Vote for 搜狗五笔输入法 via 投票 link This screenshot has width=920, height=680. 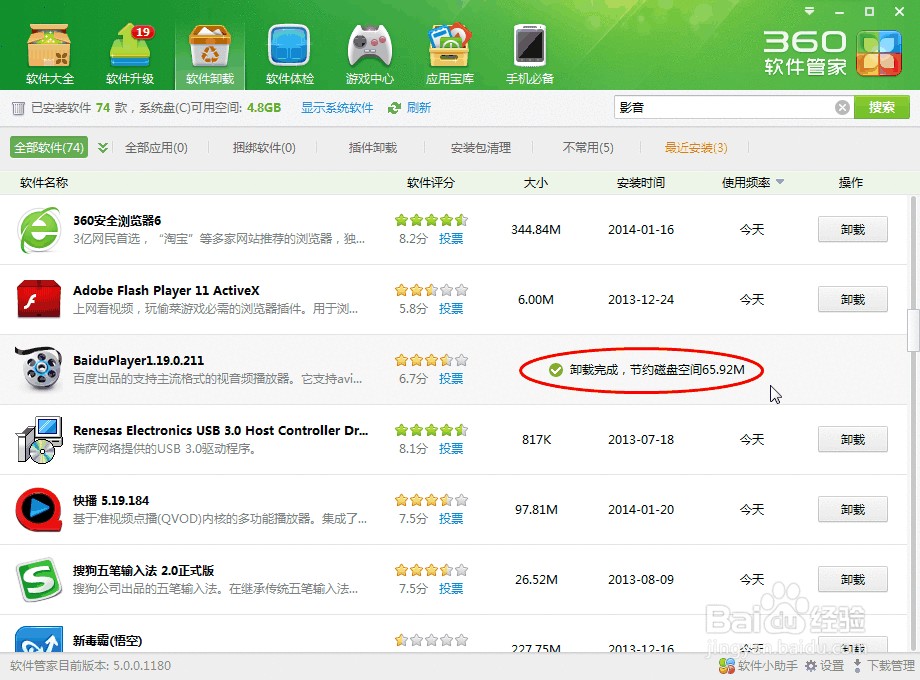(x=451, y=588)
